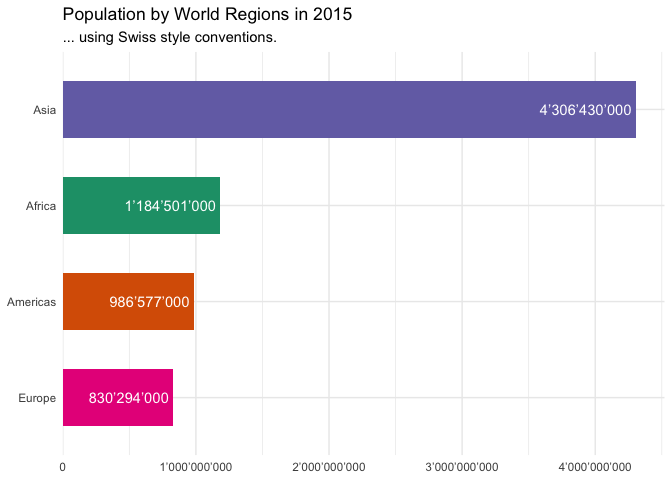This screenshot has height=480, width=672.
Task: Select the 'Americas' y-axis label
Action: coord(31,302)
